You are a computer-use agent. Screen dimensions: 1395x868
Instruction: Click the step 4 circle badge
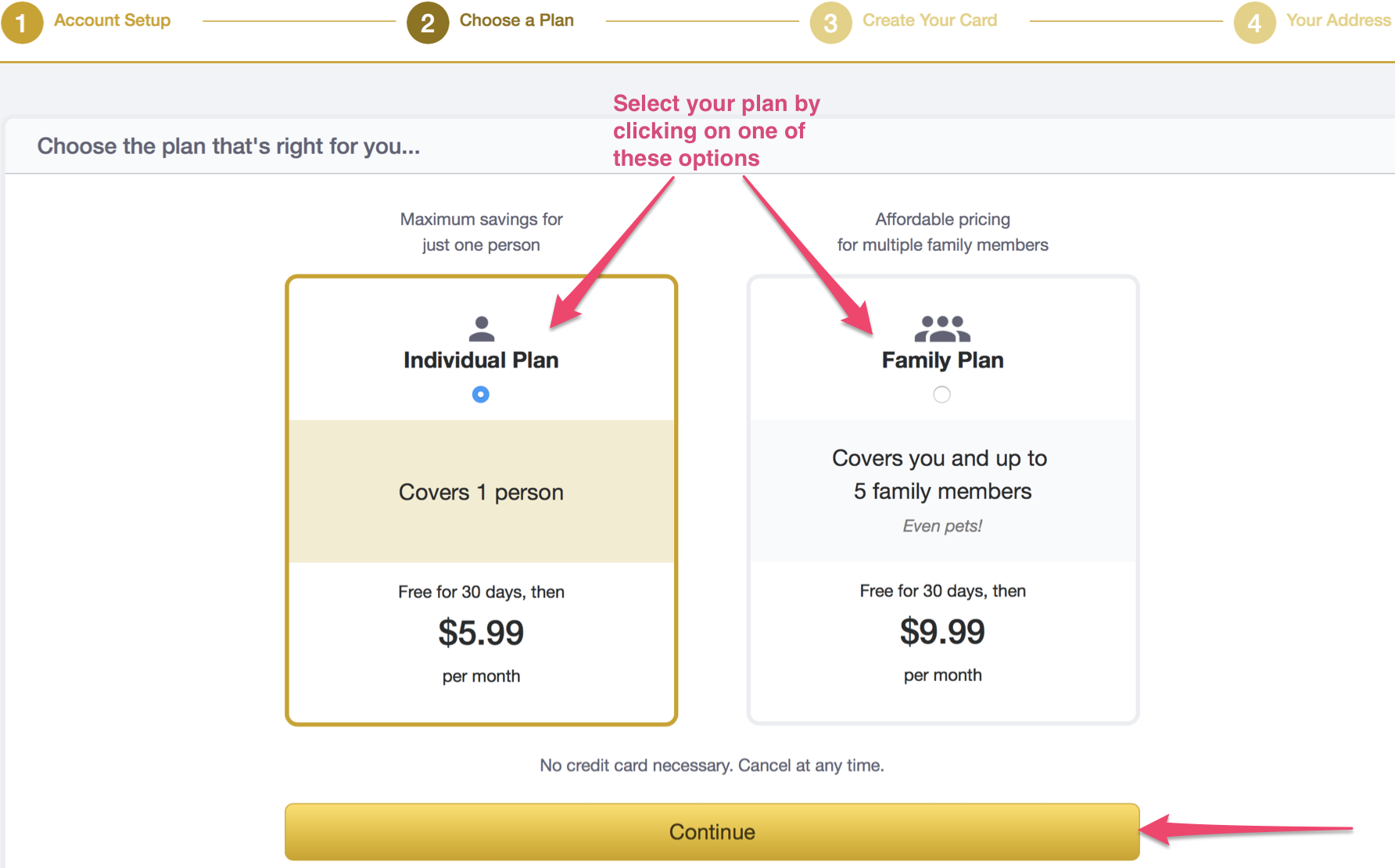[1254, 22]
